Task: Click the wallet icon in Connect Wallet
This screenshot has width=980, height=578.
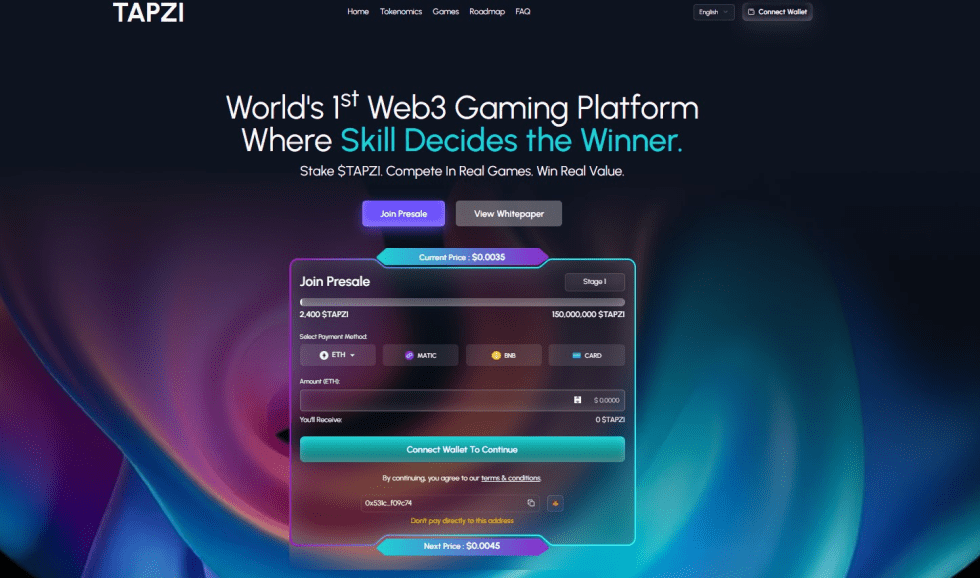Action: point(751,12)
